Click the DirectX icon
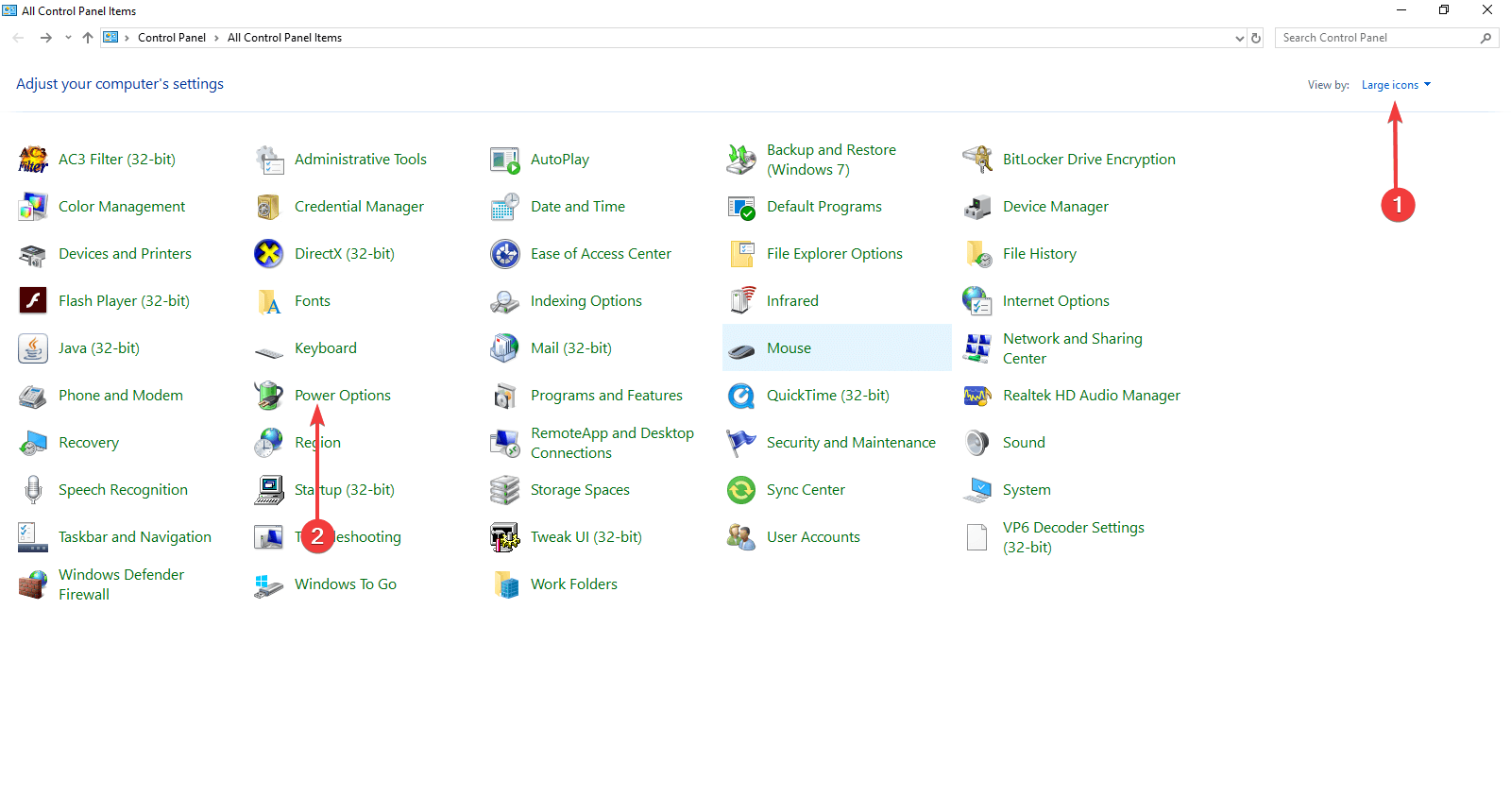The width and height of the screenshot is (1511, 812). [269, 254]
